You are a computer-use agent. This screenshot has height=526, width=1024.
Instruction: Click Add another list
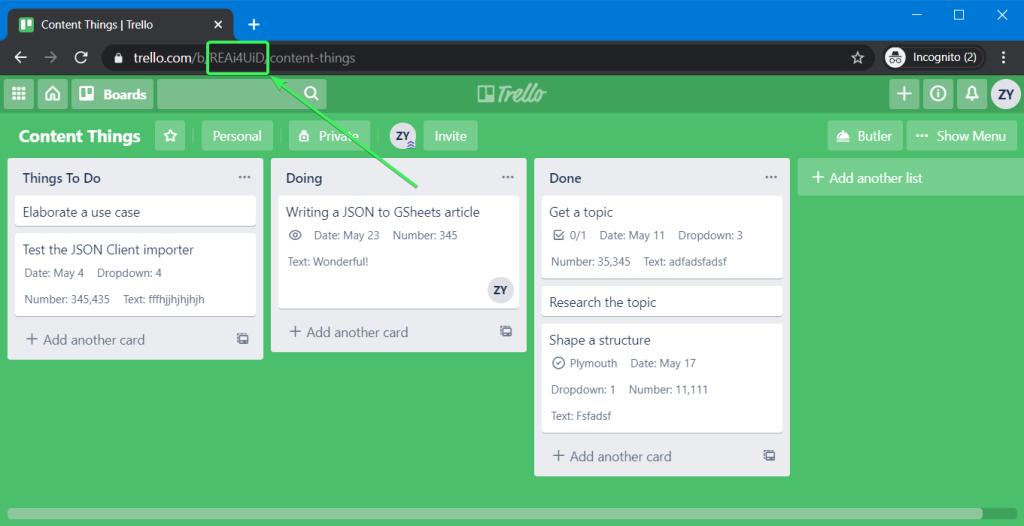coord(910,178)
